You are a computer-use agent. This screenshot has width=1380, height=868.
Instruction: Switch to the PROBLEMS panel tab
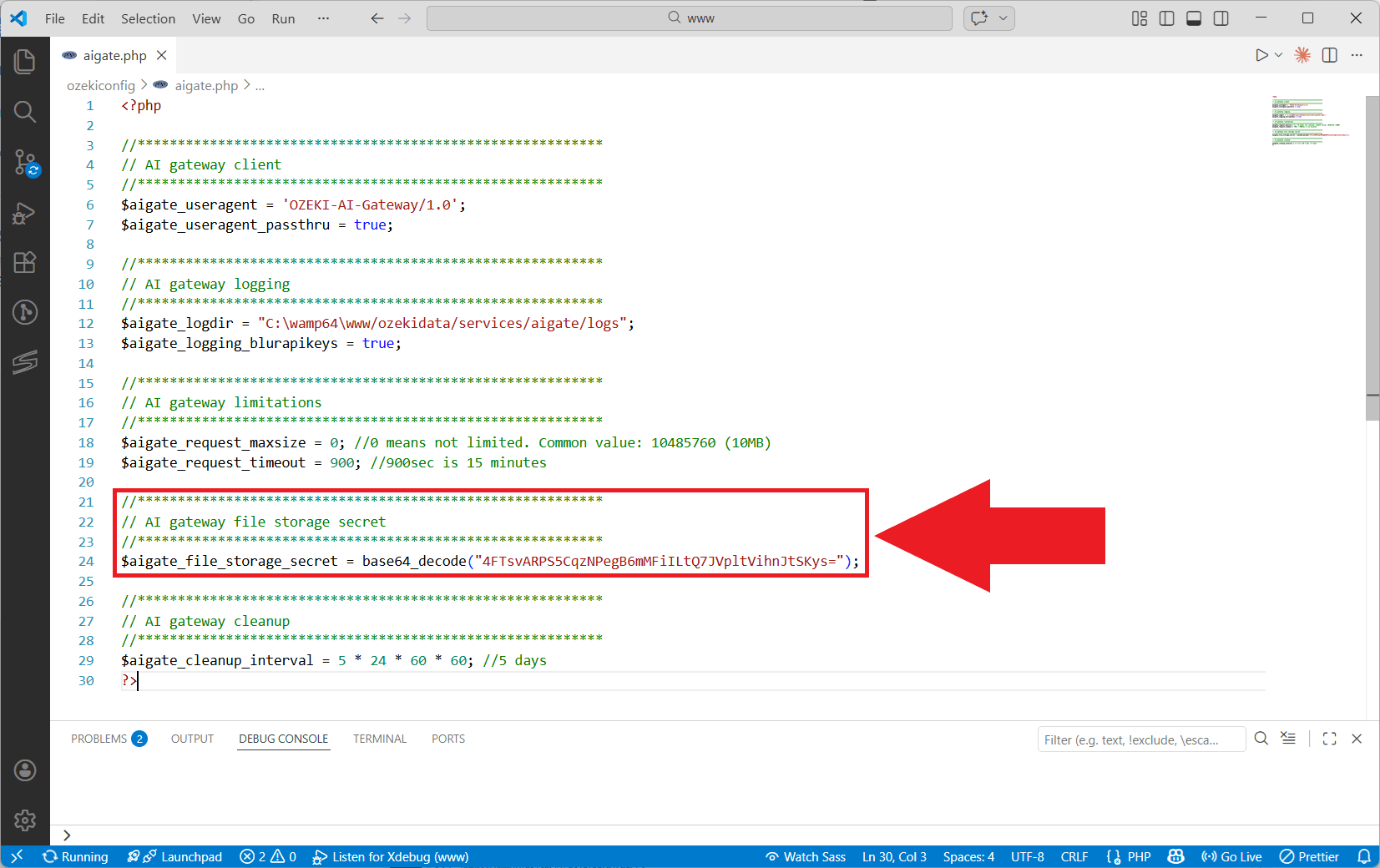tap(109, 739)
